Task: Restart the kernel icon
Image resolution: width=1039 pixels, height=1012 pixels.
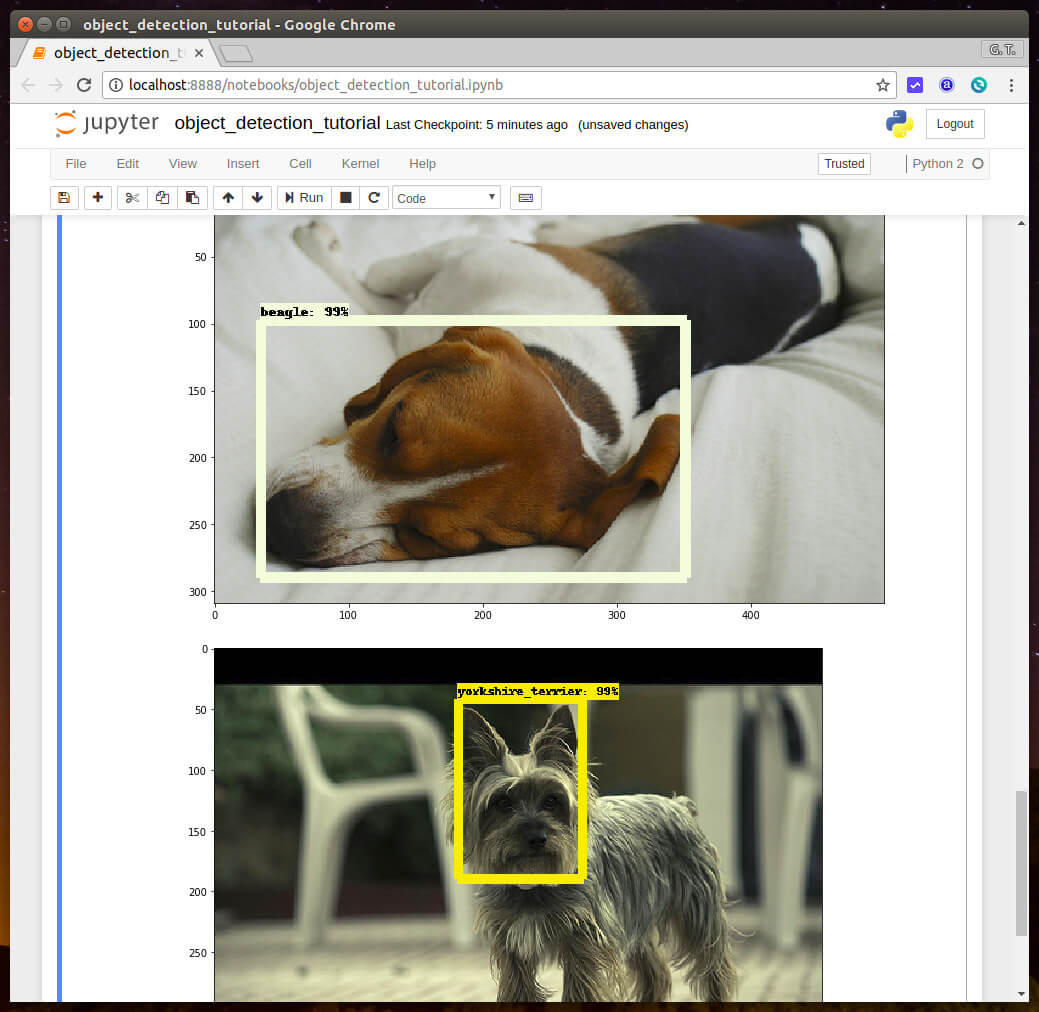Action: click(374, 198)
